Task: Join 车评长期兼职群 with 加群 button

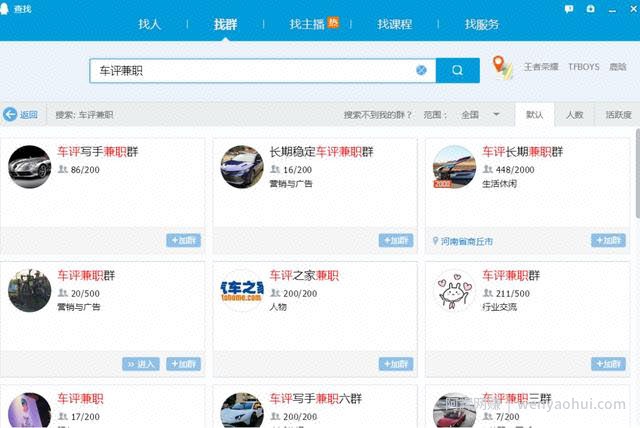Action: (608, 240)
